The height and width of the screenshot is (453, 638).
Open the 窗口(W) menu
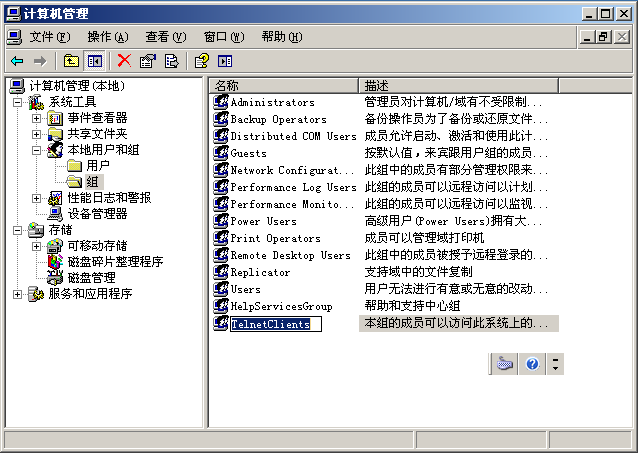tap(224, 37)
